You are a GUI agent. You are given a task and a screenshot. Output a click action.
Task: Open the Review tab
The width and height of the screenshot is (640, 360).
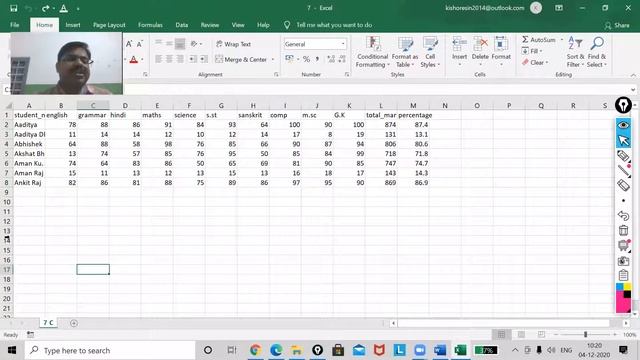(x=210, y=25)
